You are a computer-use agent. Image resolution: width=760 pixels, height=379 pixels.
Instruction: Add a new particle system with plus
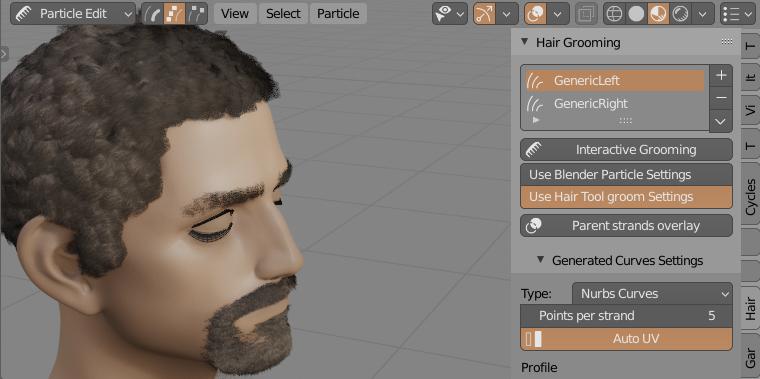point(721,76)
